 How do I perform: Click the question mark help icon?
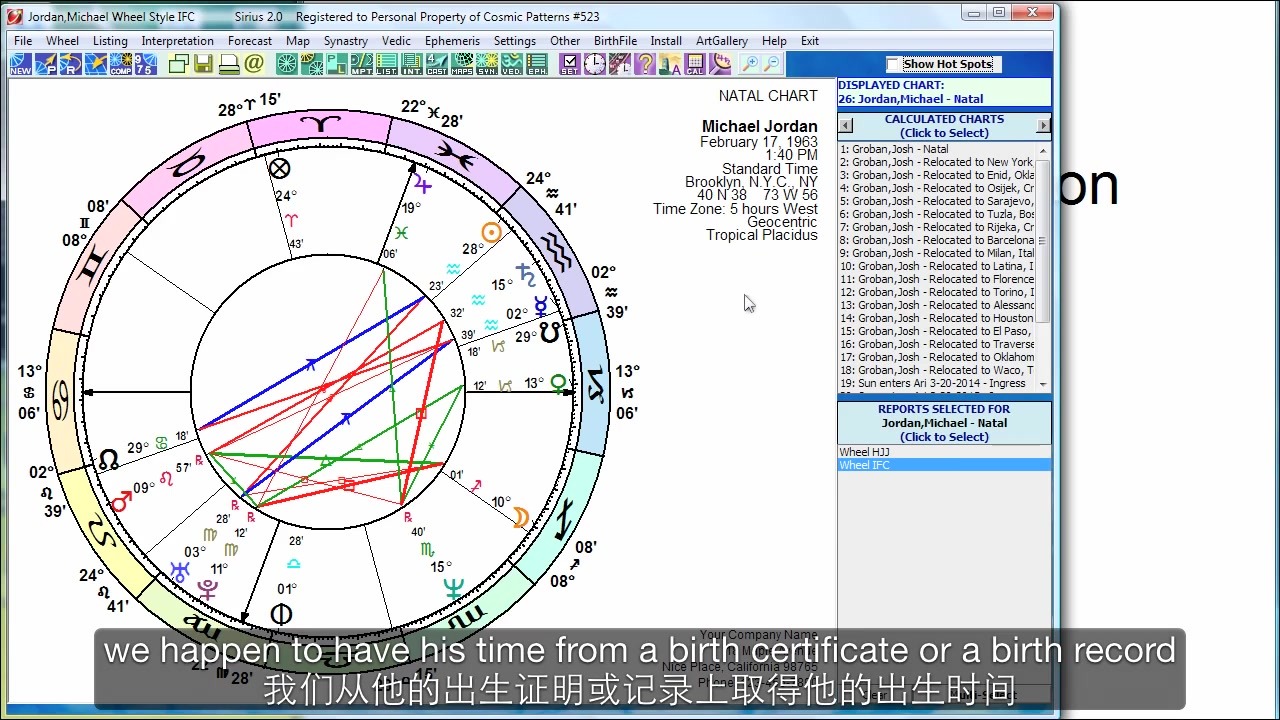pos(645,64)
